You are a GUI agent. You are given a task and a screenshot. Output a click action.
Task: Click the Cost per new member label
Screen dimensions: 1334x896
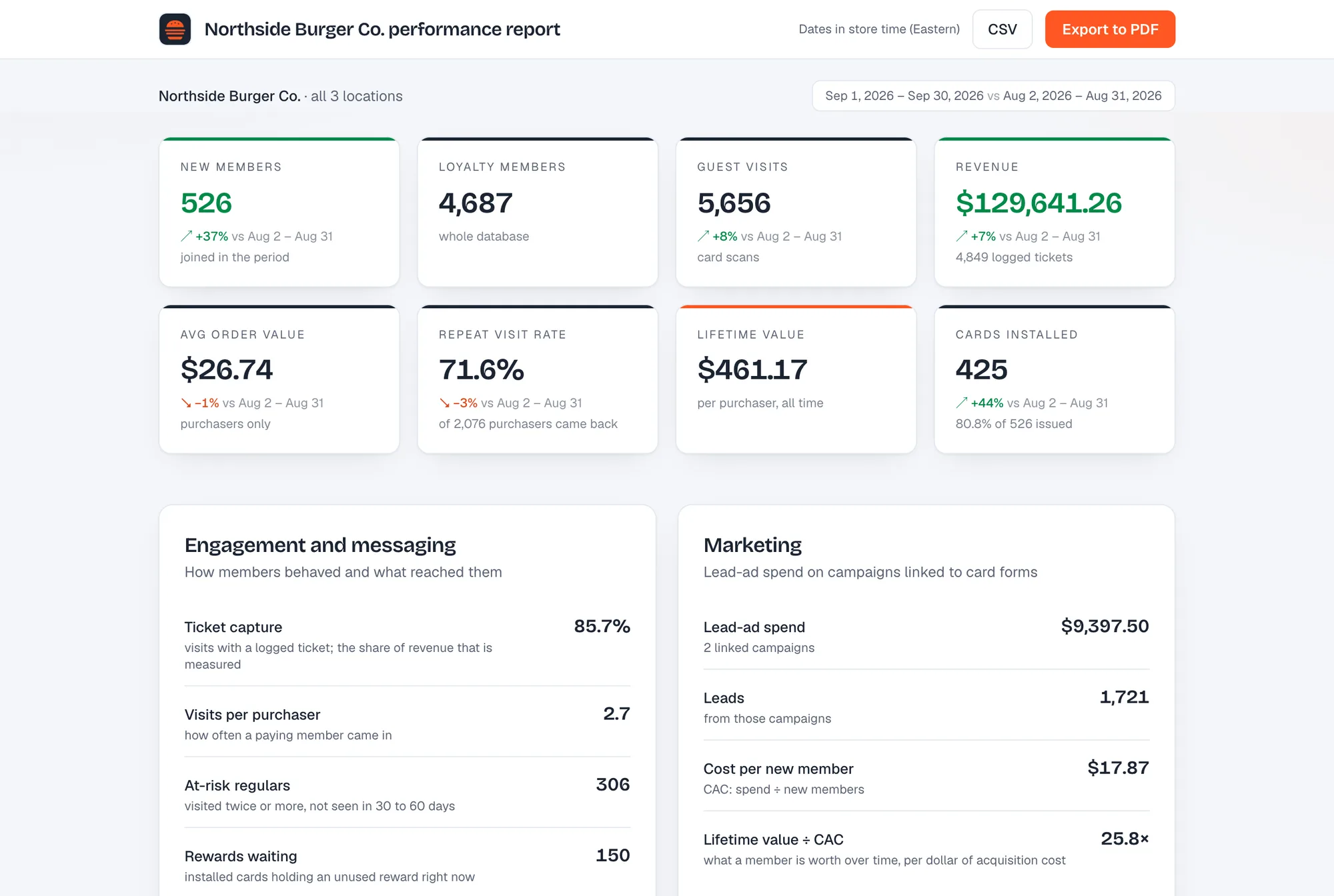[x=778, y=769]
